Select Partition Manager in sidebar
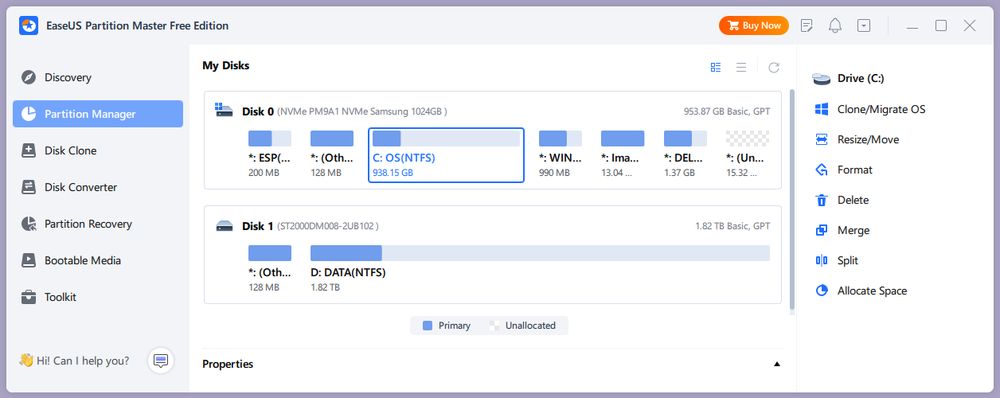1000x398 pixels. [98, 114]
